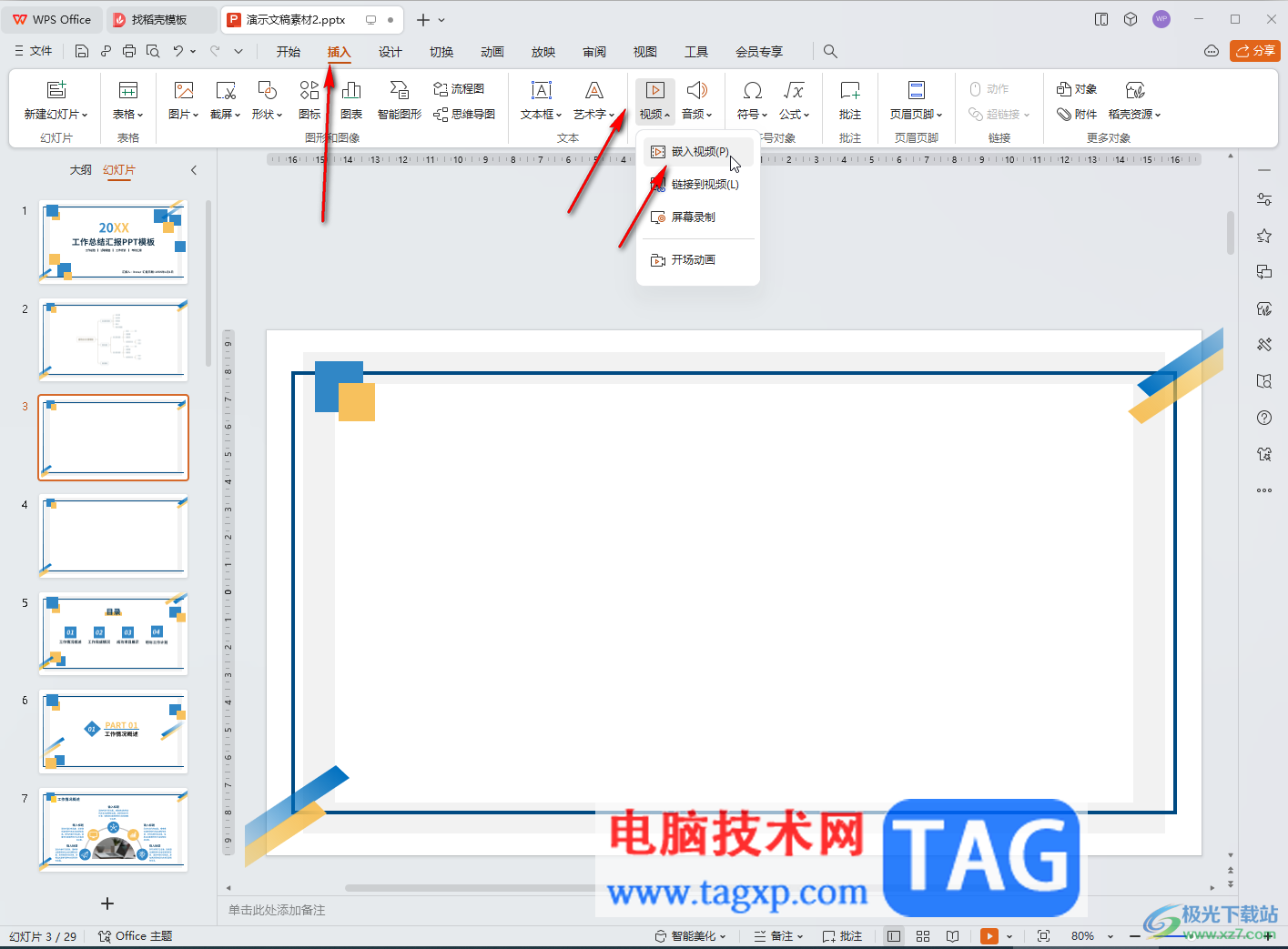Click the three dots more icon in sidebar

click(x=1264, y=490)
